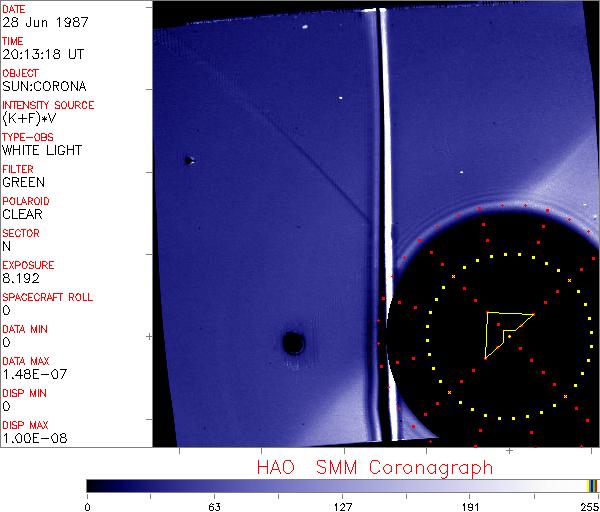Click the 'CLEAR' polaroid value
Viewport: 600px width, 512px height.
tap(22, 214)
